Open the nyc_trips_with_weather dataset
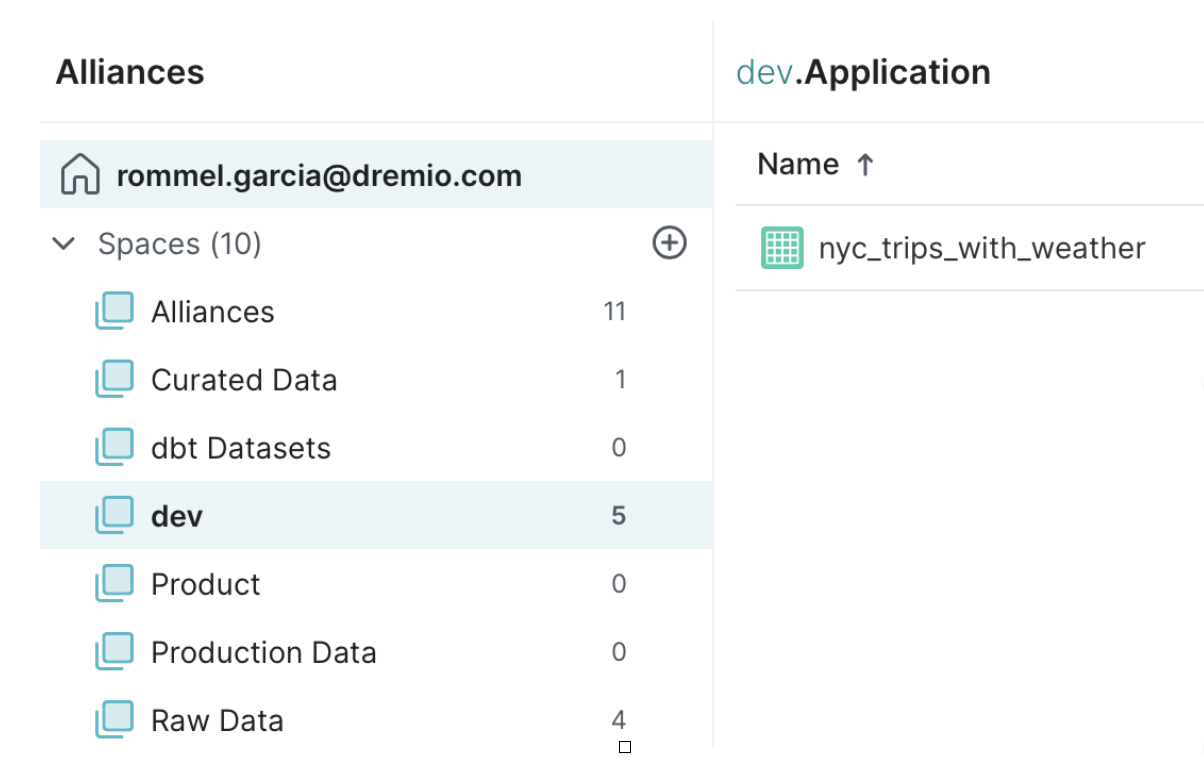Image resolution: width=1204 pixels, height=770 pixels. point(982,248)
